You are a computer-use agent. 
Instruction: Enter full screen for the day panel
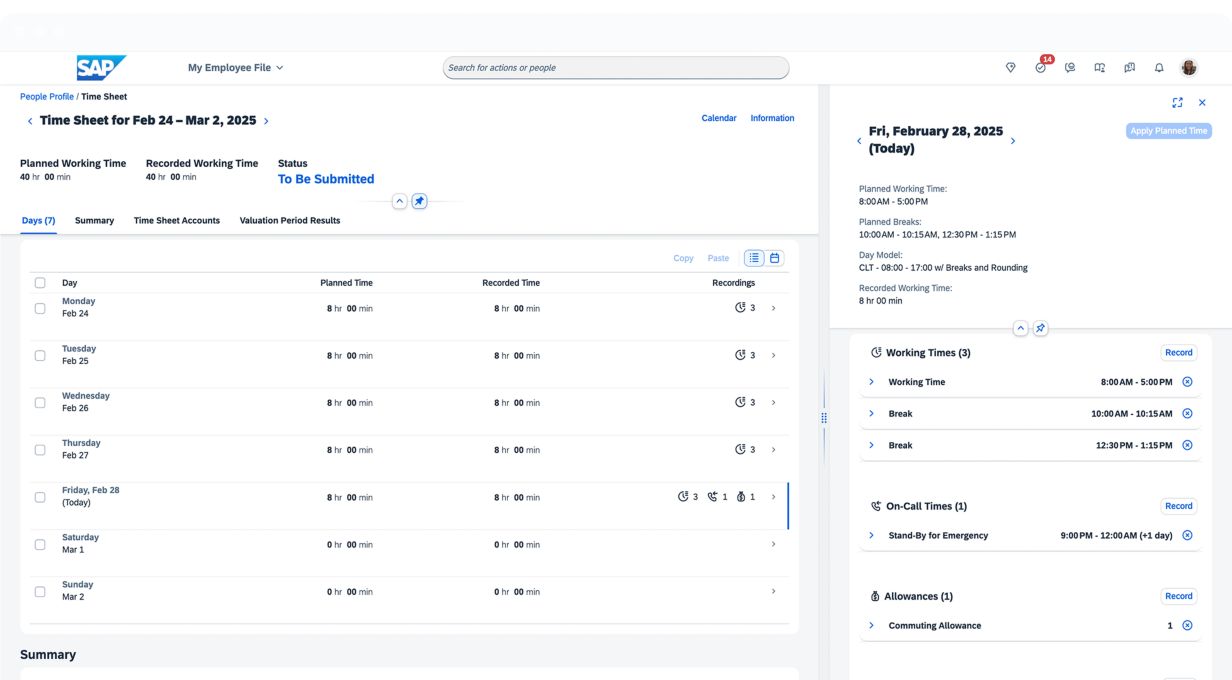pyautogui.click(x=1177, y=103)
